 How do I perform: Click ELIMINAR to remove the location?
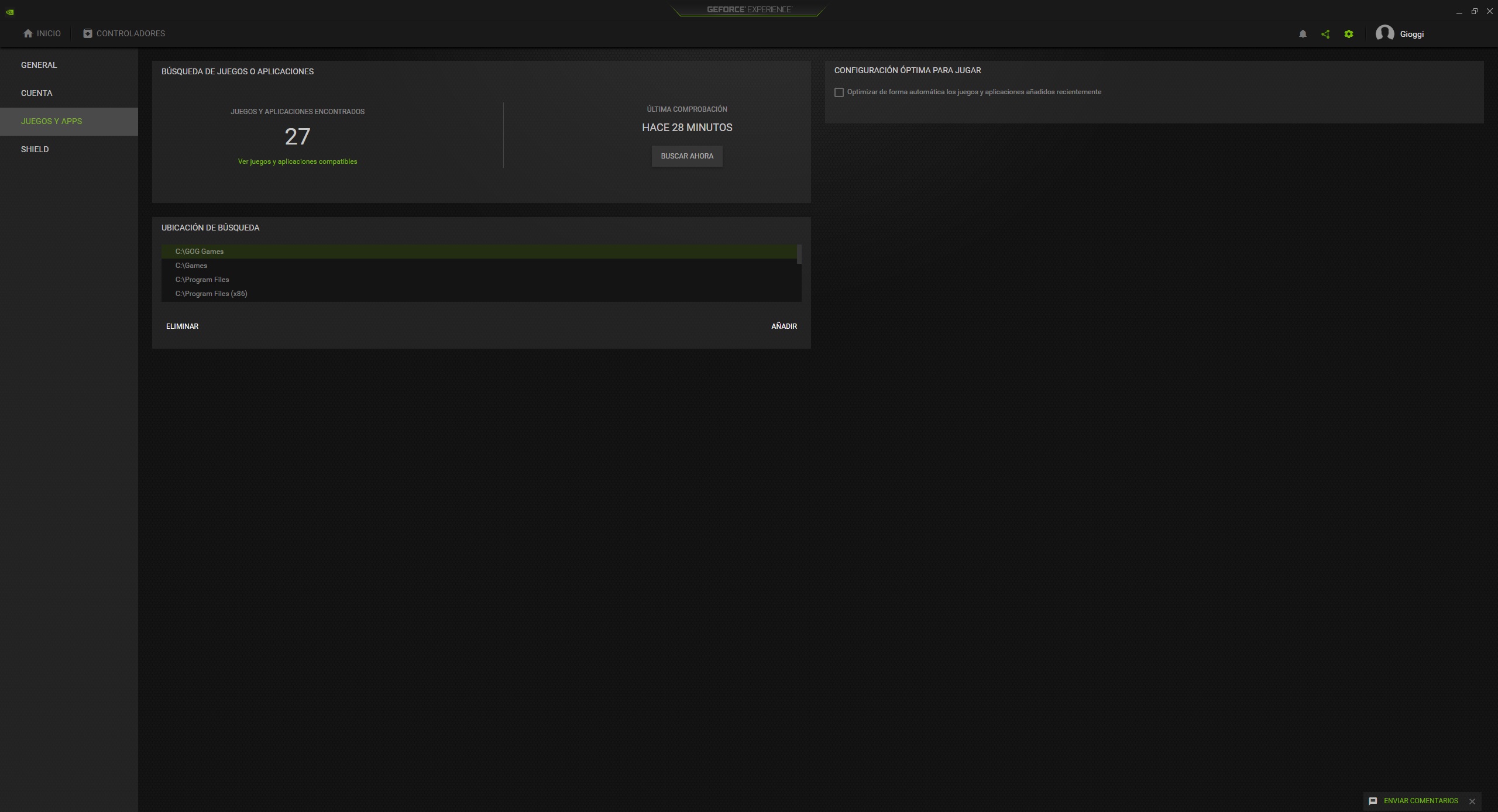182,326
